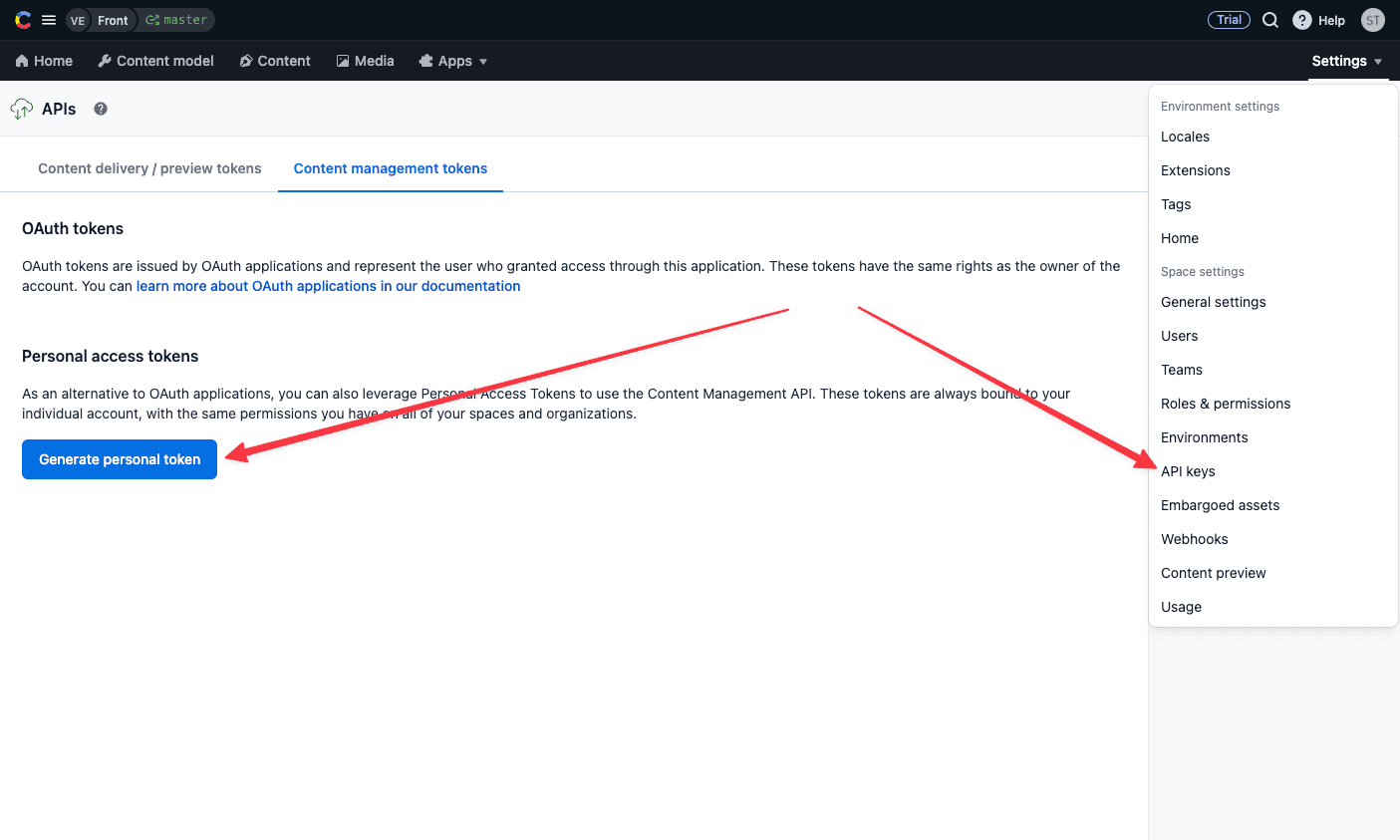
Task: Open the master environment switcher
Action: 177,20
